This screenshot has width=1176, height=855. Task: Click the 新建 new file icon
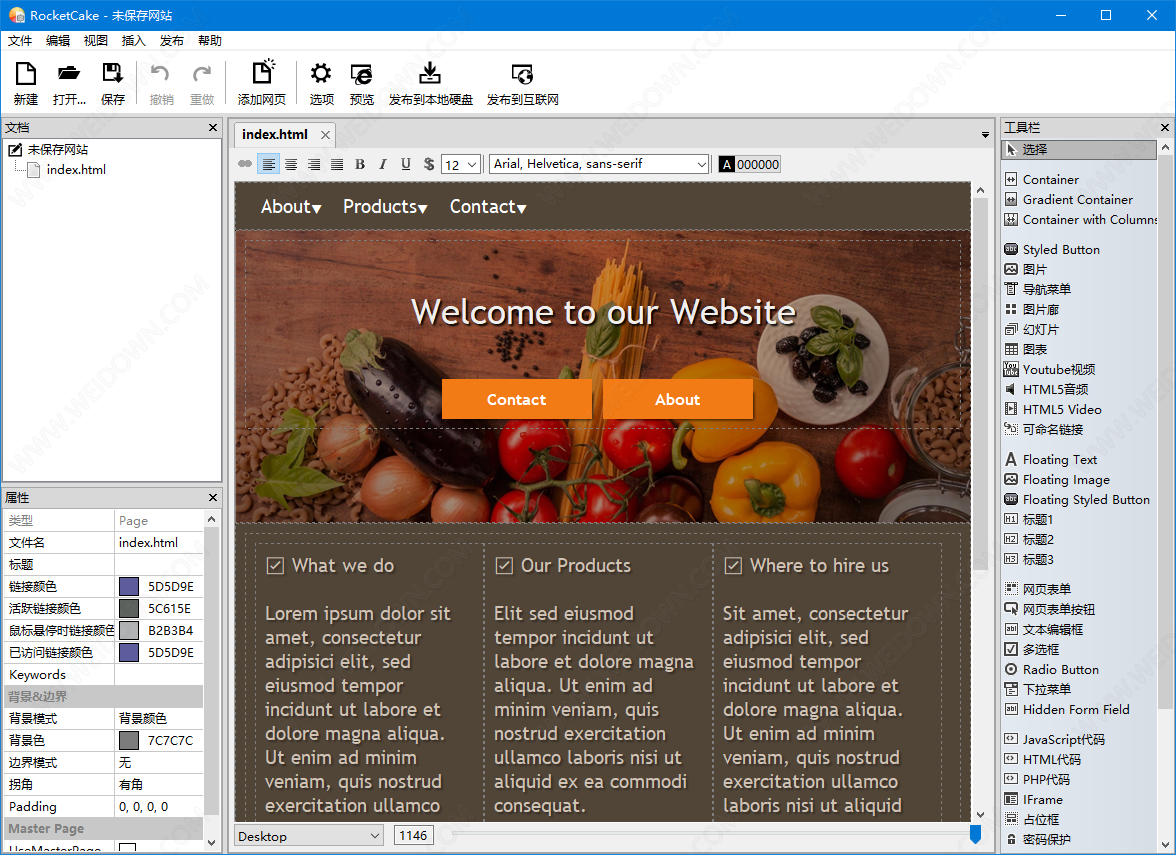[26, 74]
